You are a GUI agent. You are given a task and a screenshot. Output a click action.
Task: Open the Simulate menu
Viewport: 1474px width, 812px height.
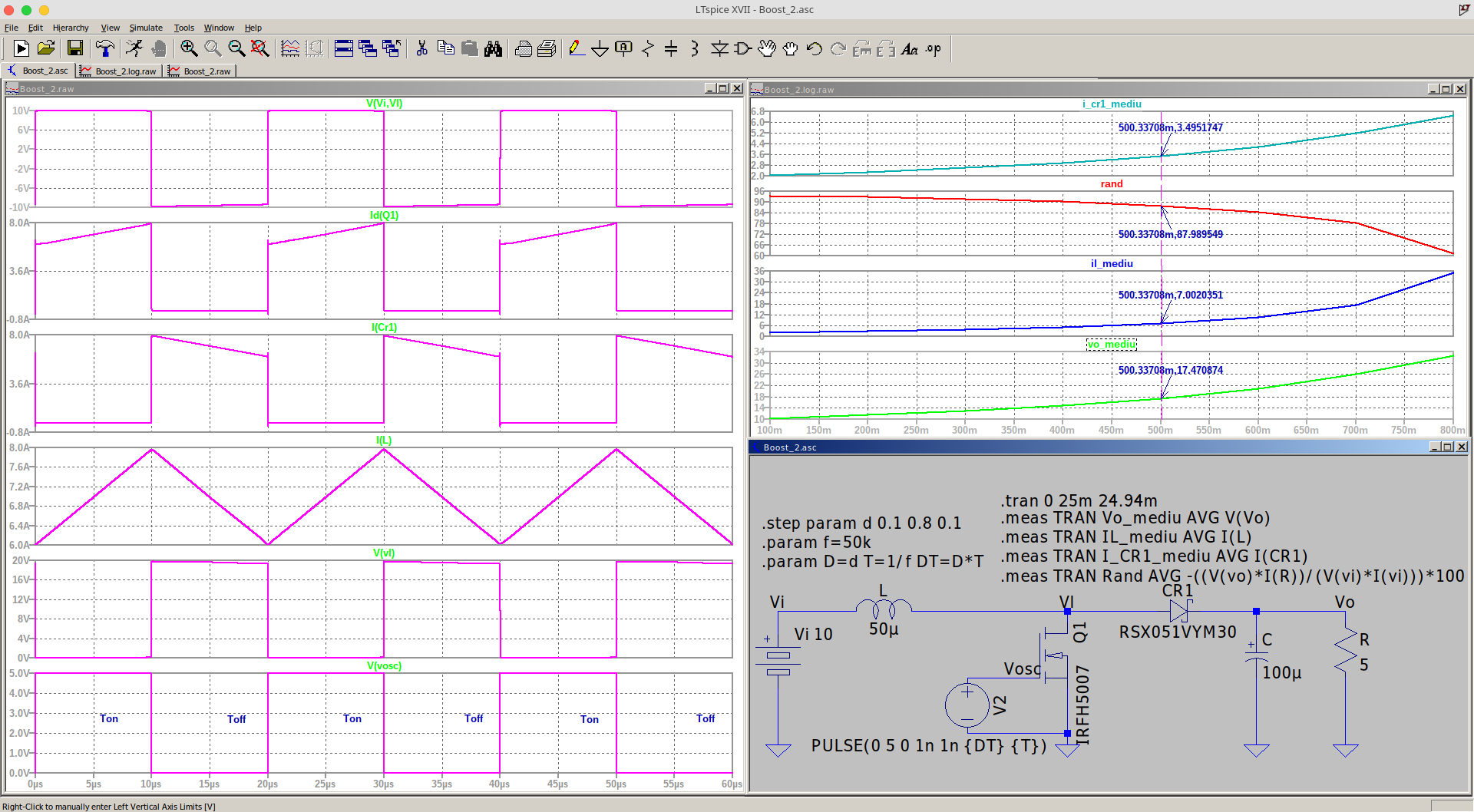pos(146,28)
